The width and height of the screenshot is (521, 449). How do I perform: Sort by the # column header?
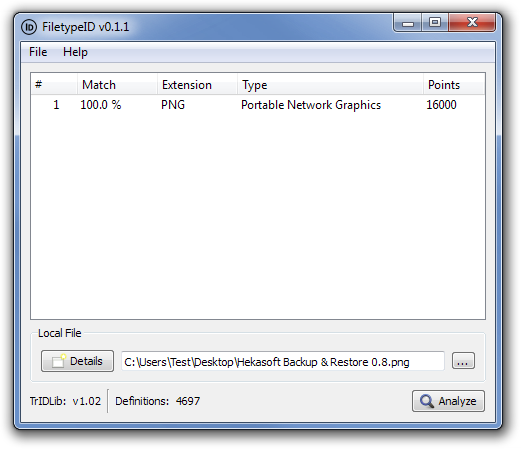pos(54,85)
